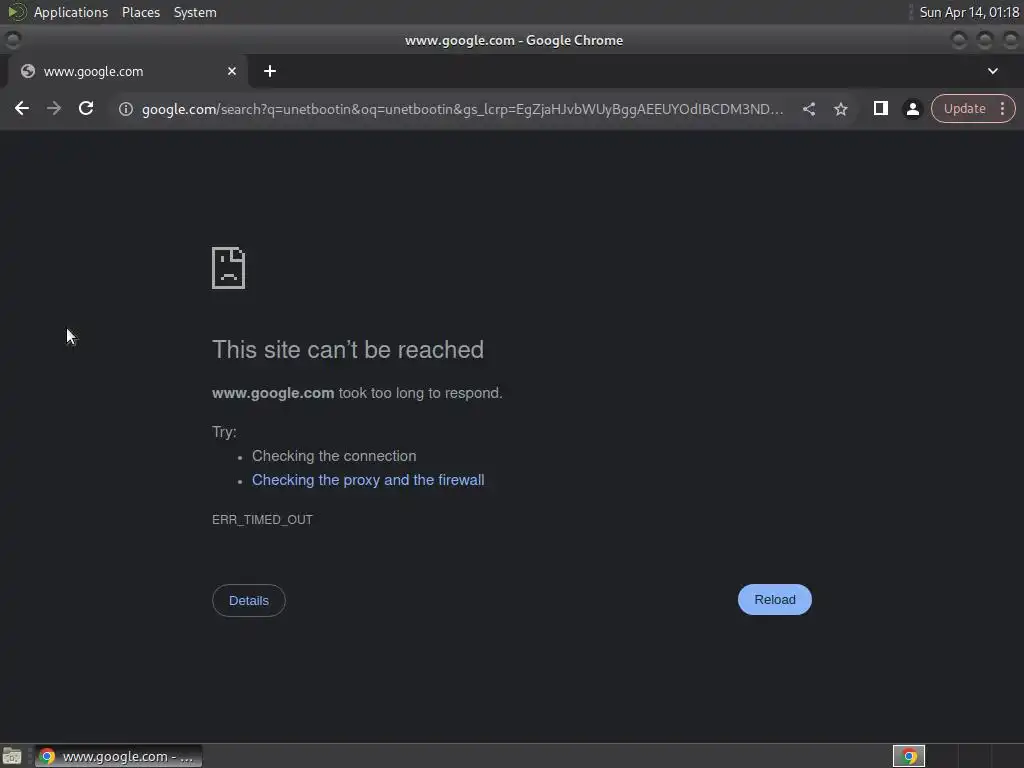Image resolution: width=1024 pixels, height=768 pixels.
Task: Open the Chrome profile avatar icon
Action: tap(912, 109)
